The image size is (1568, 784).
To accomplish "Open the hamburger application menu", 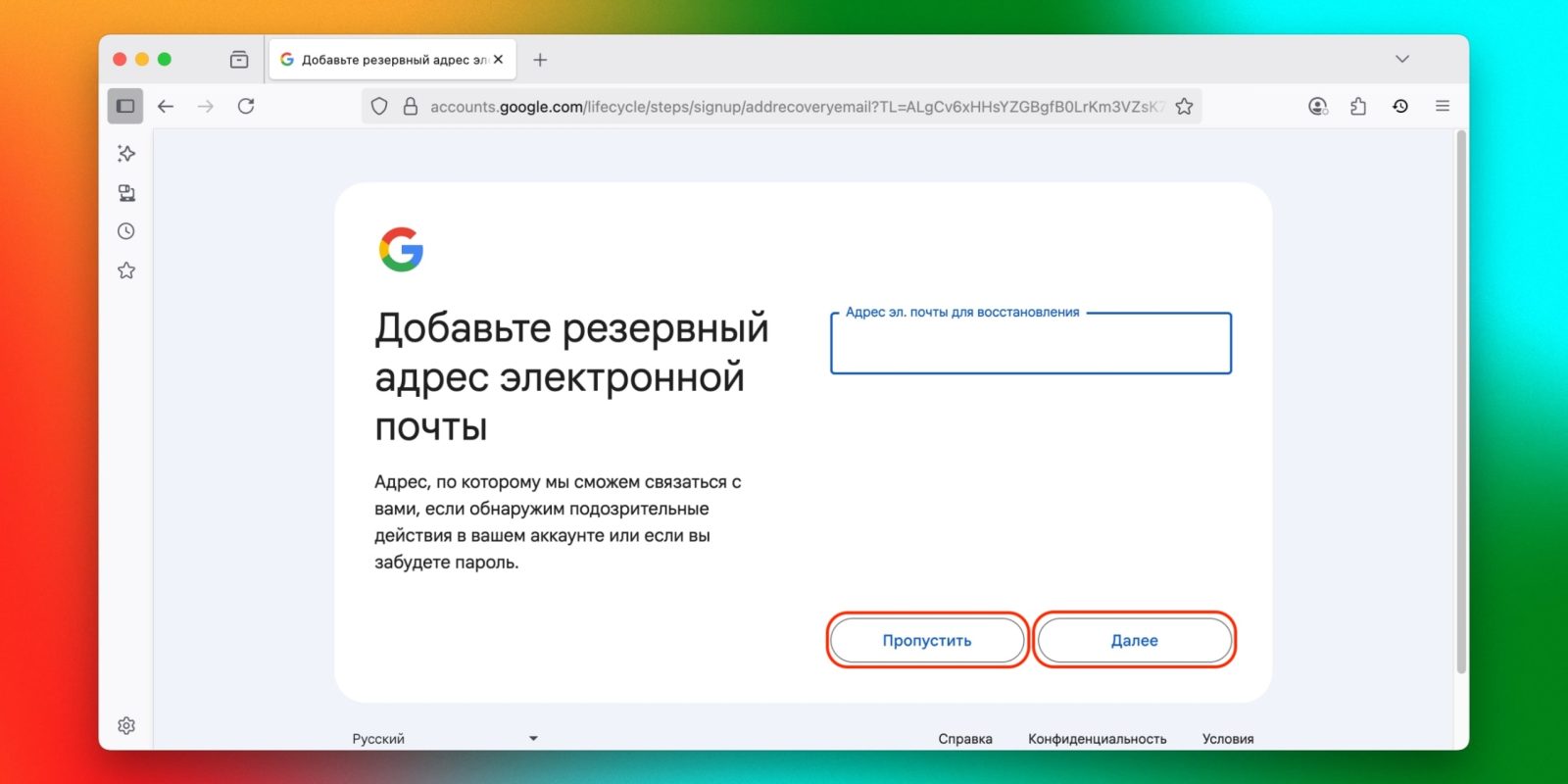I will point(1443,106).
